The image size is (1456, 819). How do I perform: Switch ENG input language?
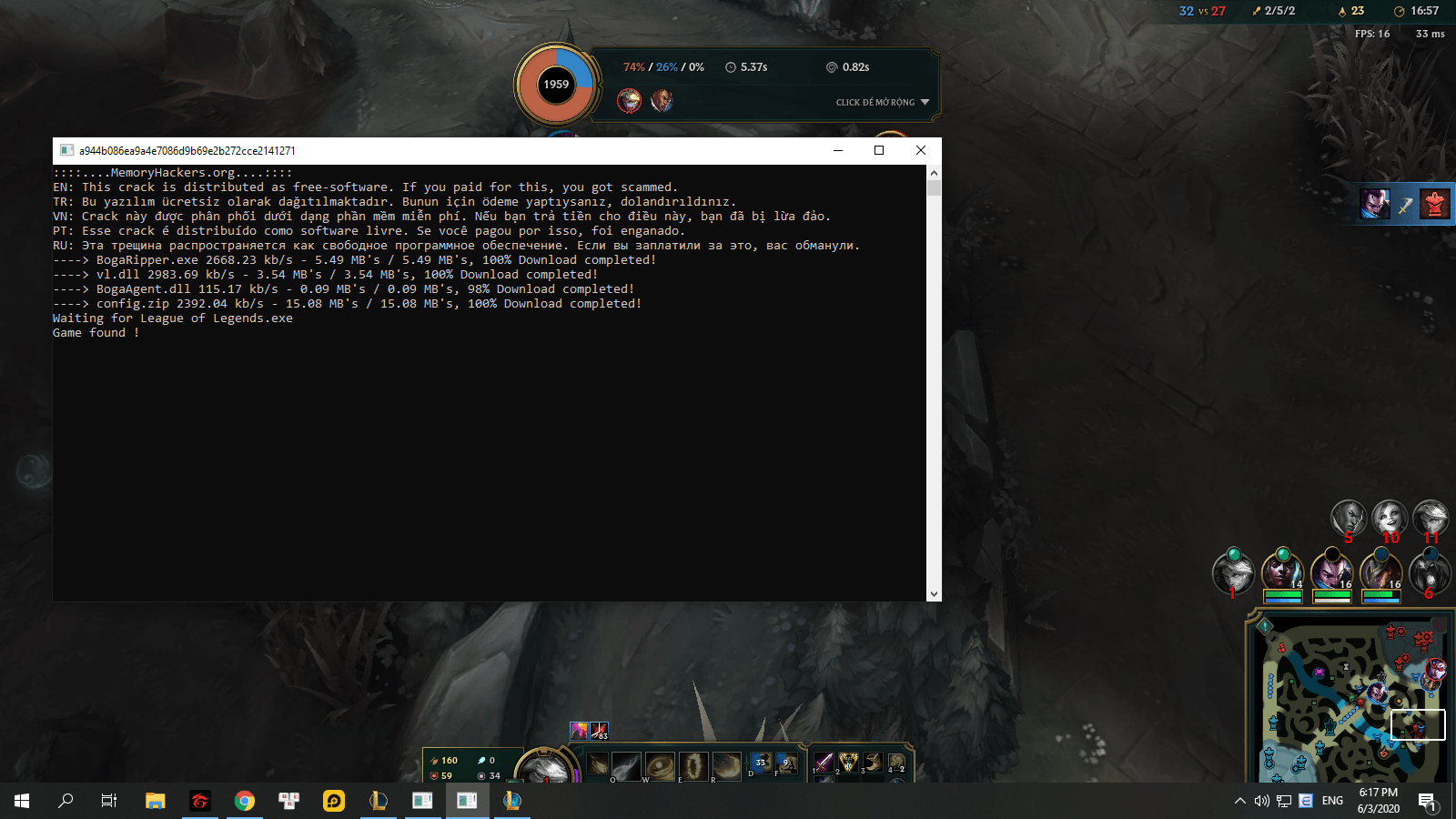[x=1332, y=801]
